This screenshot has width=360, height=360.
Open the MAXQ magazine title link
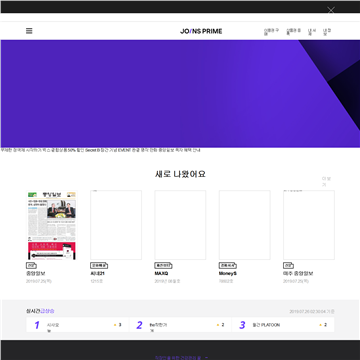click(x=161, y=273)
